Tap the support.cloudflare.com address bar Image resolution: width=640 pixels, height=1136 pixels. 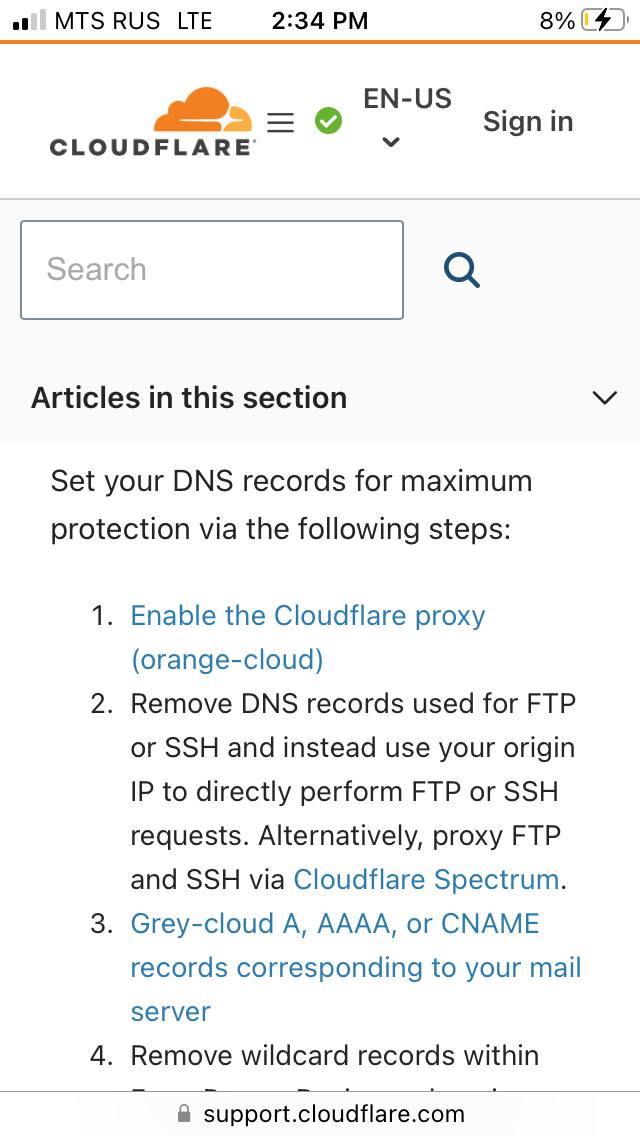(x=333, y=1114)
